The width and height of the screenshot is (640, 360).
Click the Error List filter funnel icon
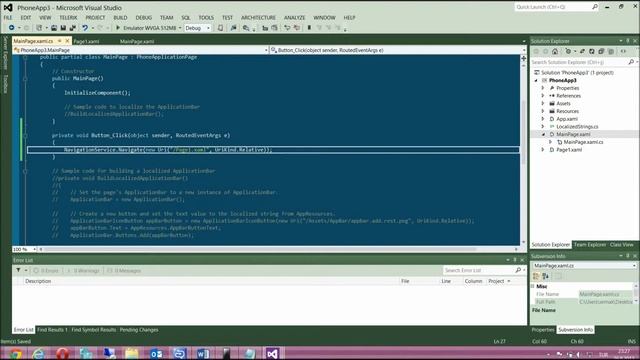pos(18,270)
